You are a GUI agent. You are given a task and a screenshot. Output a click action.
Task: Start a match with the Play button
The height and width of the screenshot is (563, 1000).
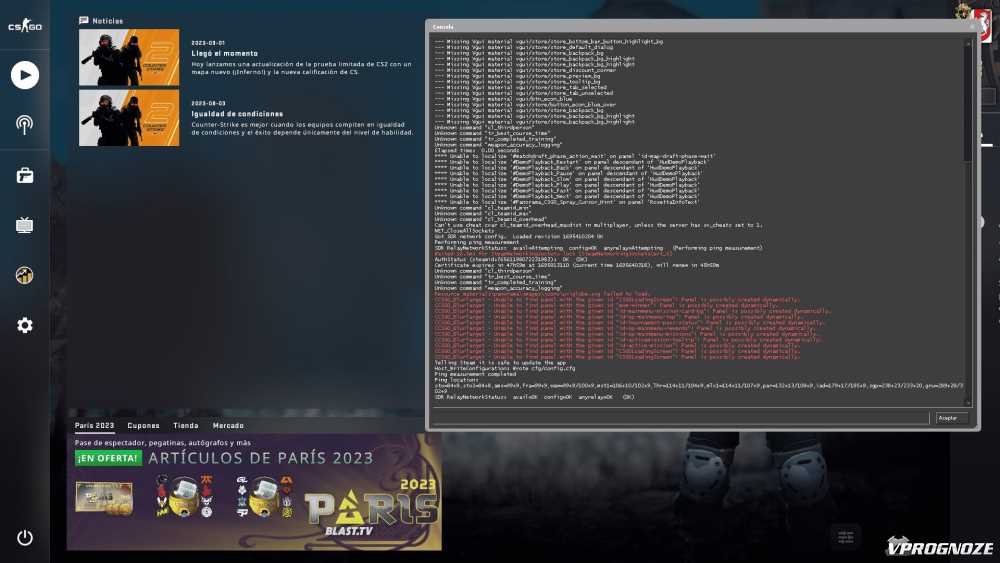25,75
